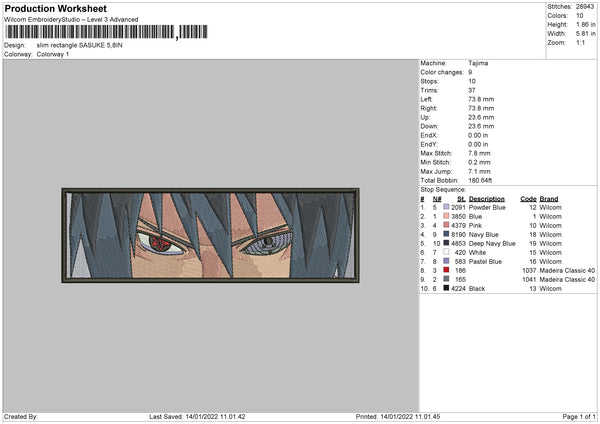Click the Colorway 1 value
This screenshot has width=600, height=424.
coord(53,54)
